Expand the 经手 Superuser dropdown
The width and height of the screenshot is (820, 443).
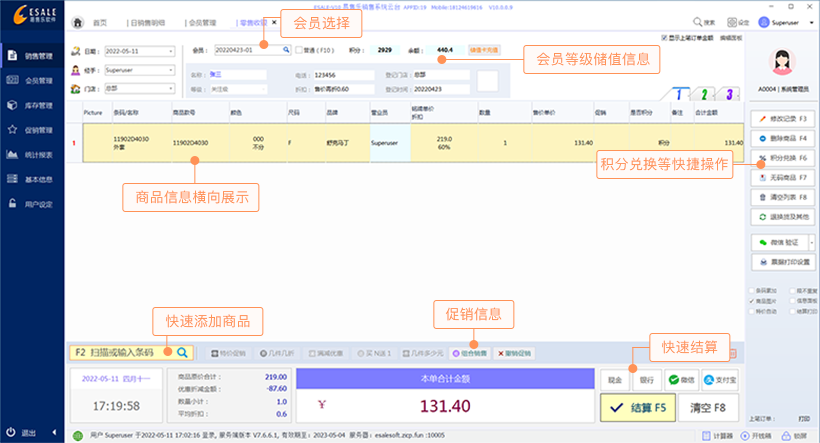click(x=171, y=70)
